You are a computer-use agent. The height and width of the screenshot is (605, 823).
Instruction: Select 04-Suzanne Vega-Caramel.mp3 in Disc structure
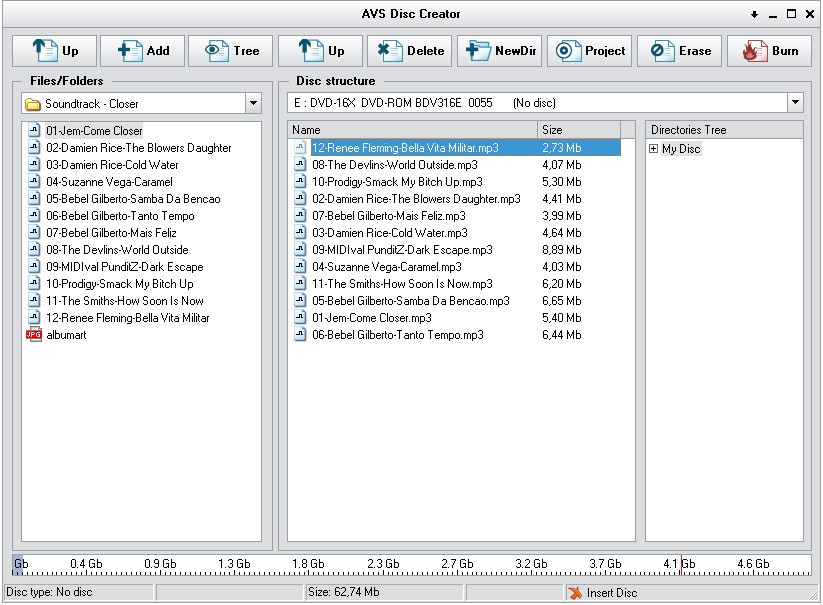tap(387, 267)
